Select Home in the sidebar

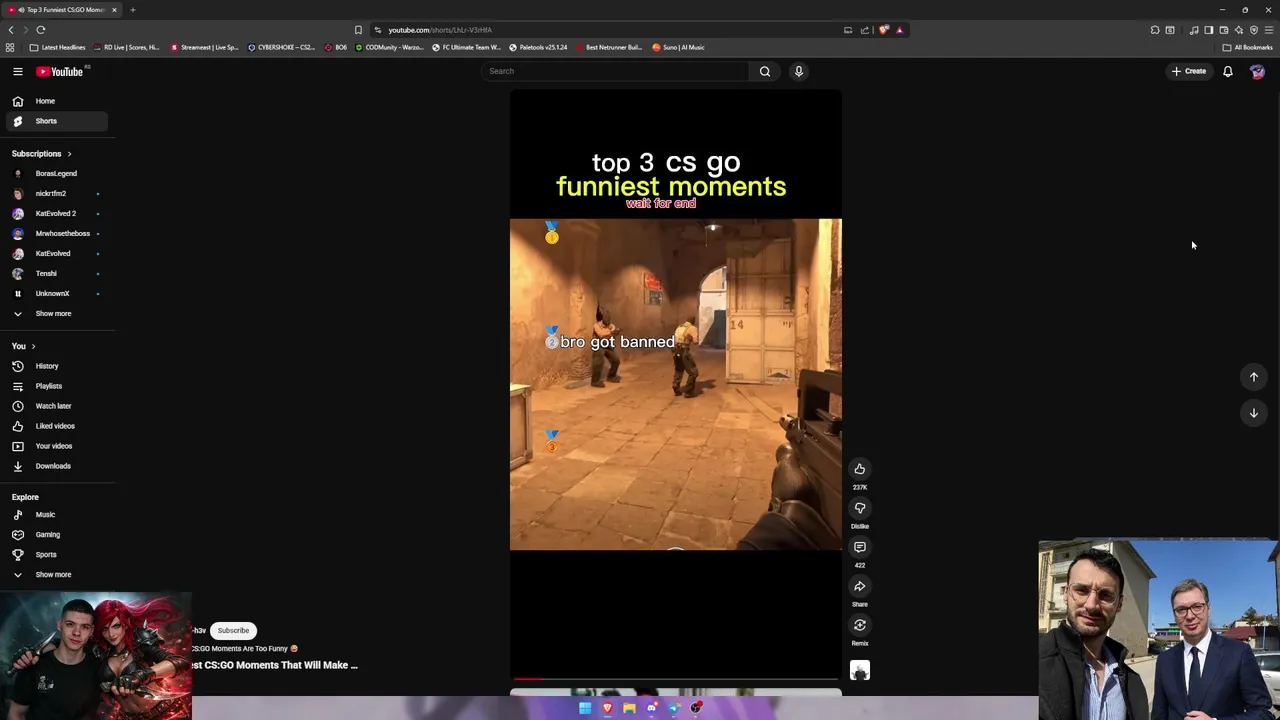tap(56, 101)
